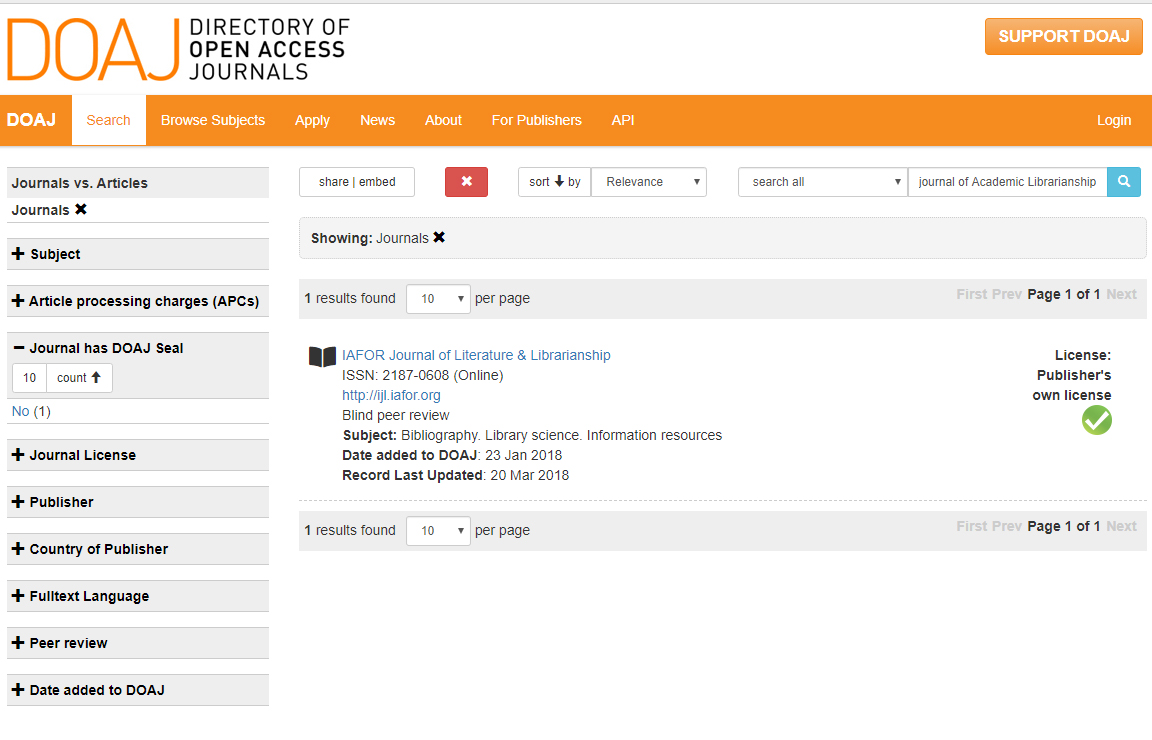Click the green checkmark license icon
The image size is (1152, 740).
pyautogui.click(x=1096, y=420)
